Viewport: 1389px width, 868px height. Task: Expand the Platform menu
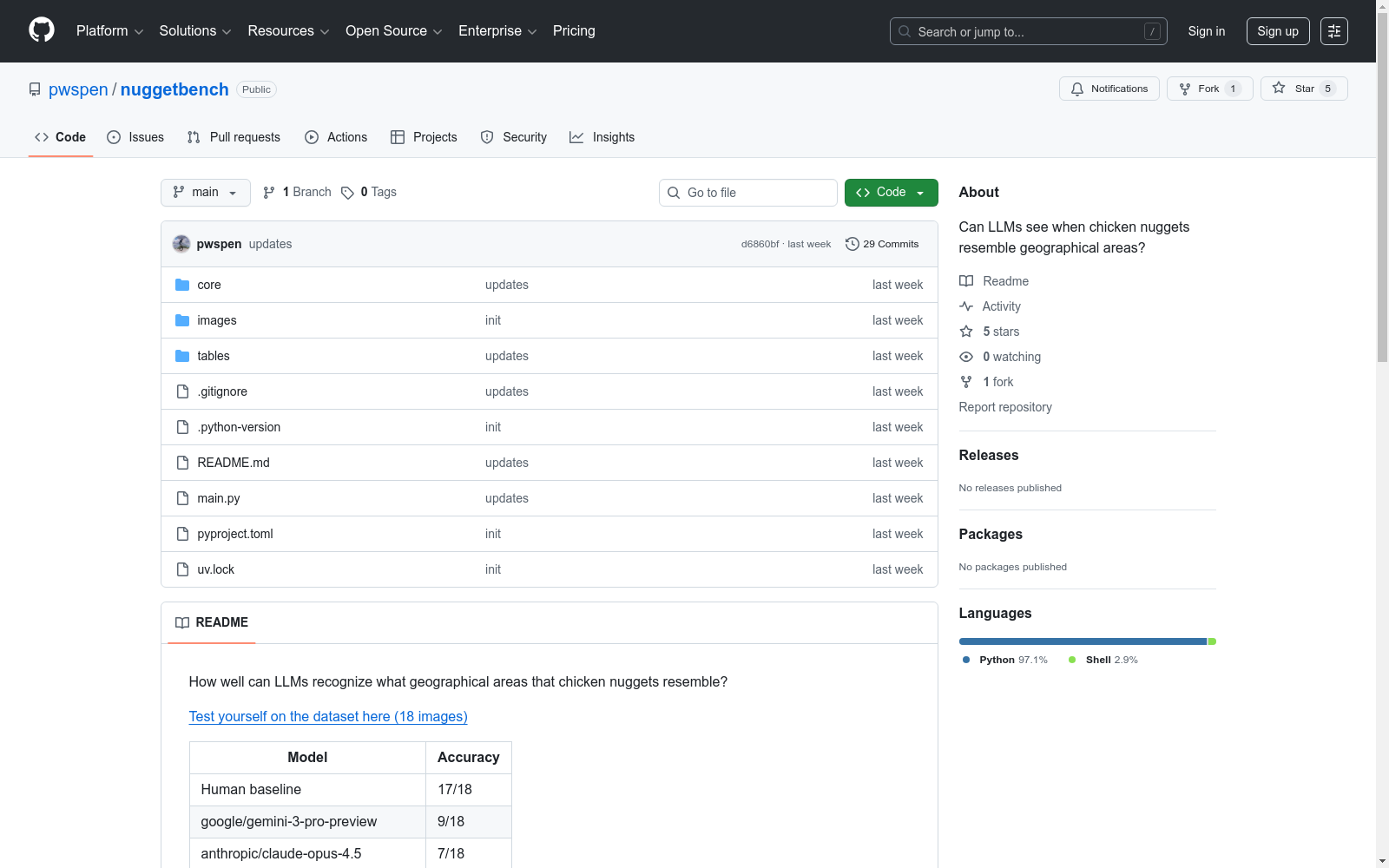coord(109,31)
